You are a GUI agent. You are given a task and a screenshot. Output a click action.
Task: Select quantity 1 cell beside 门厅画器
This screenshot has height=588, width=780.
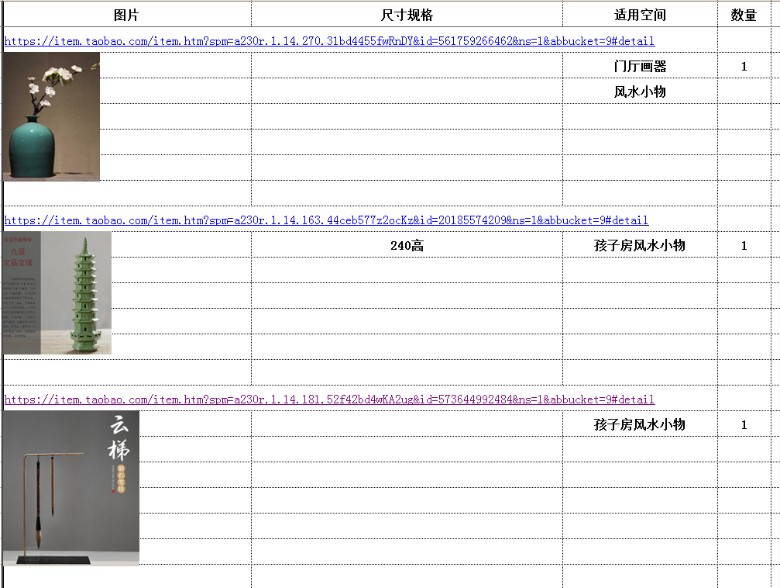(743, 66)
